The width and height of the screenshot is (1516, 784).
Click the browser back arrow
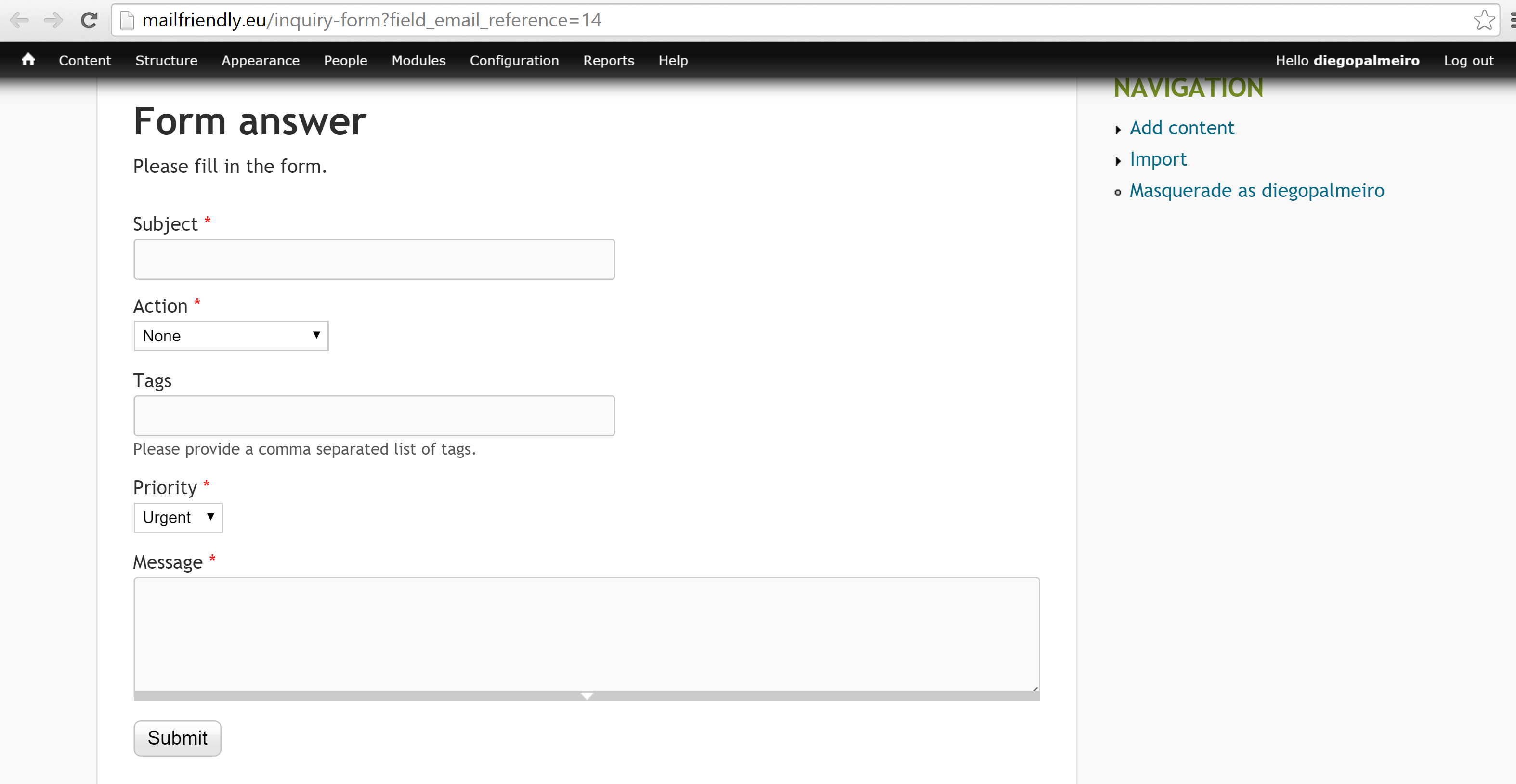pos(19,21)
